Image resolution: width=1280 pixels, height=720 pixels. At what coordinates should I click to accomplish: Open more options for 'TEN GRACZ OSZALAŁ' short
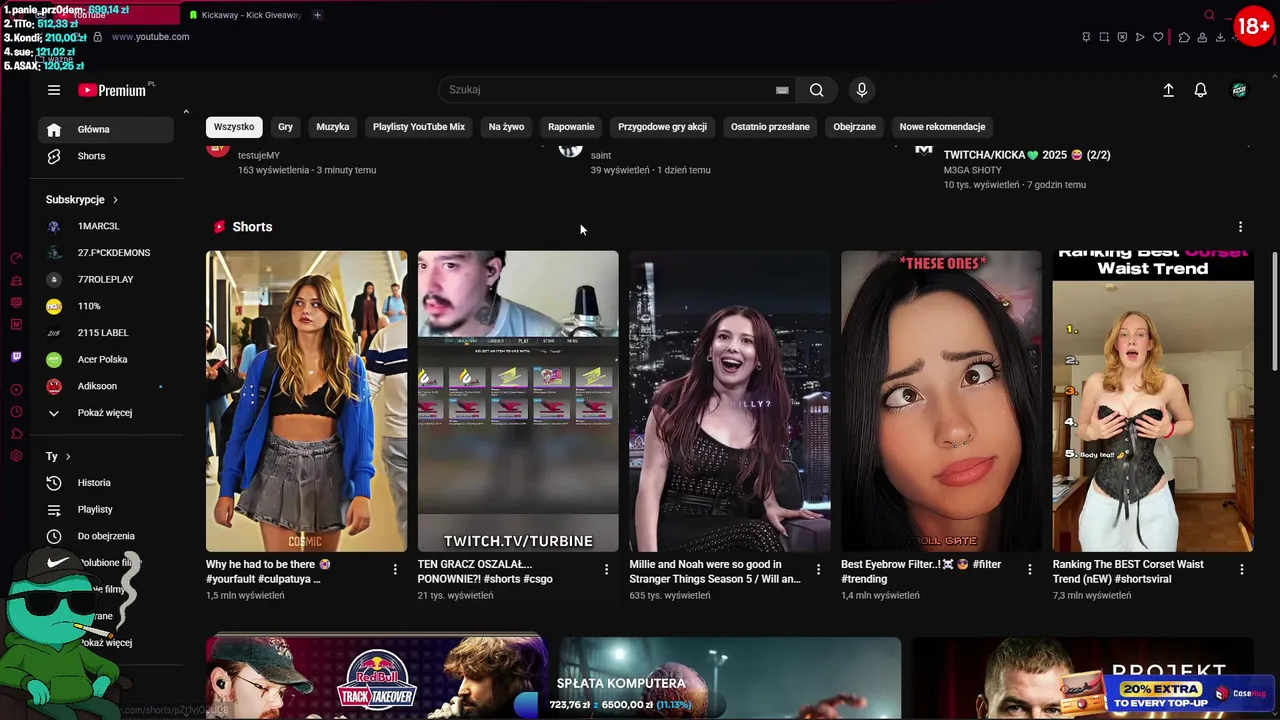pos(606,569)
